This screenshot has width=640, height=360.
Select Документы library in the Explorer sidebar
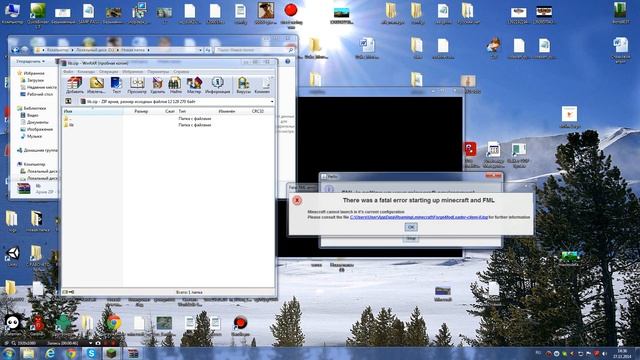tap(35, 122)
